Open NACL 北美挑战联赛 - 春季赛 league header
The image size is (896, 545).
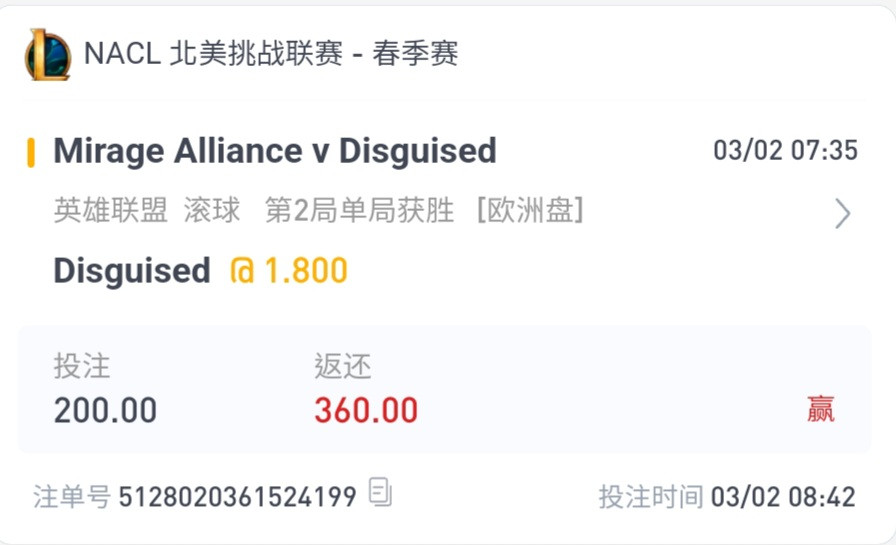tap(271, 54)
